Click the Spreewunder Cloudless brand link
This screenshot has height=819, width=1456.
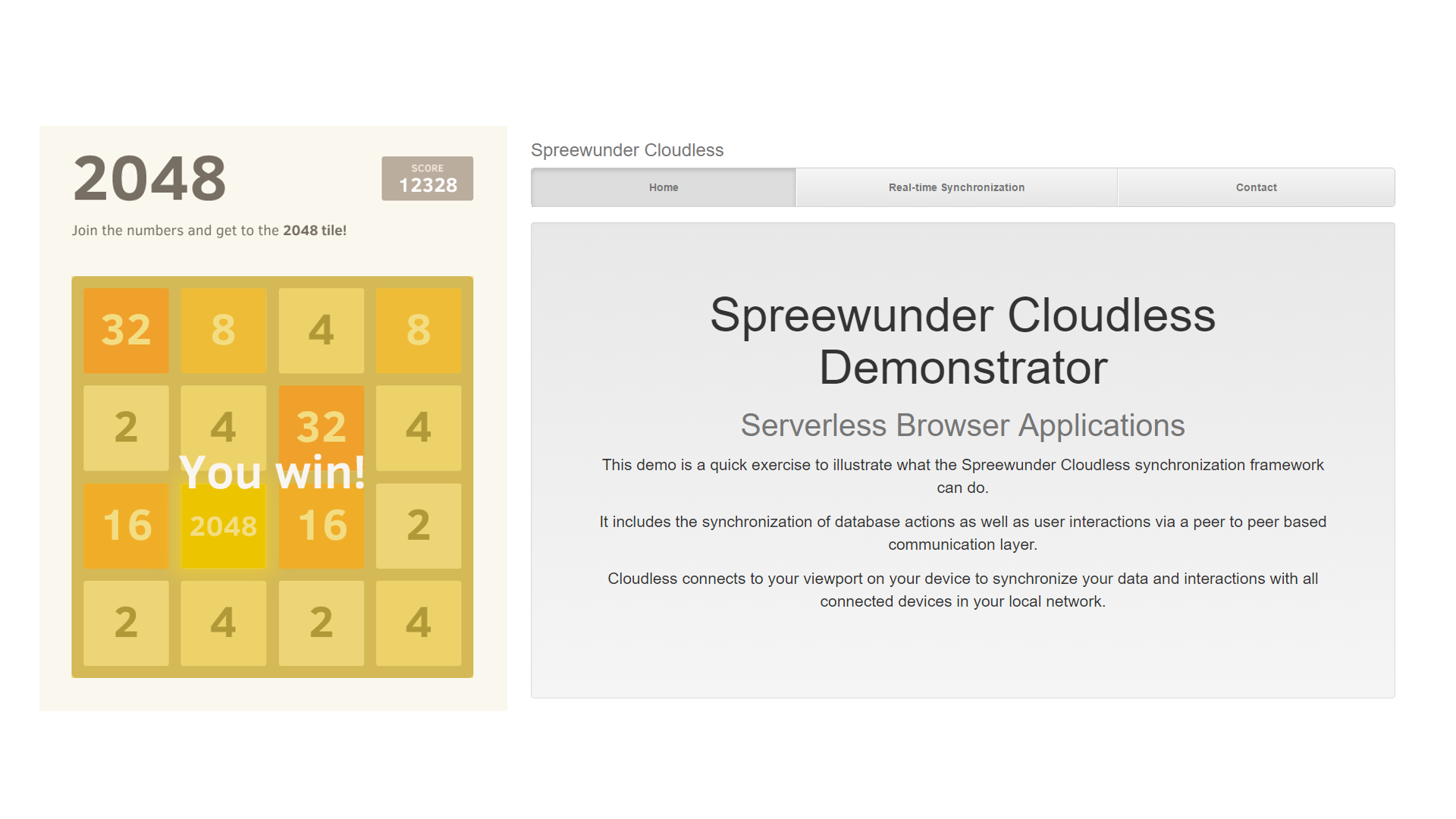pos(627,150)
